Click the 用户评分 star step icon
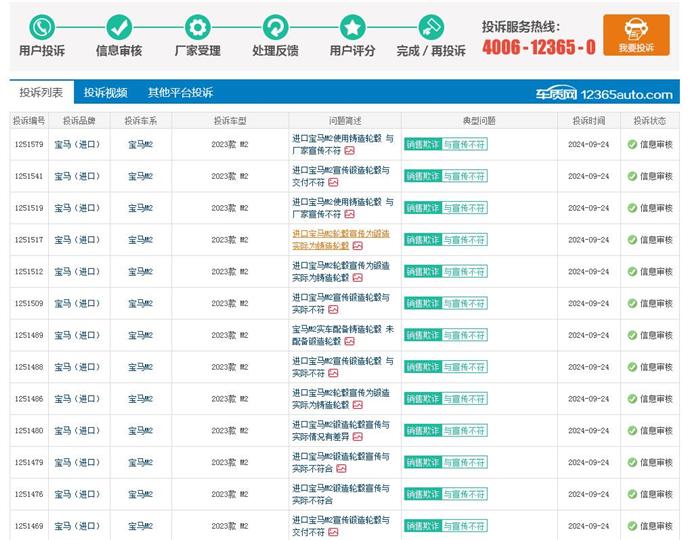Image resolution: width=700 pixels, height=540 pixels. 353,27
